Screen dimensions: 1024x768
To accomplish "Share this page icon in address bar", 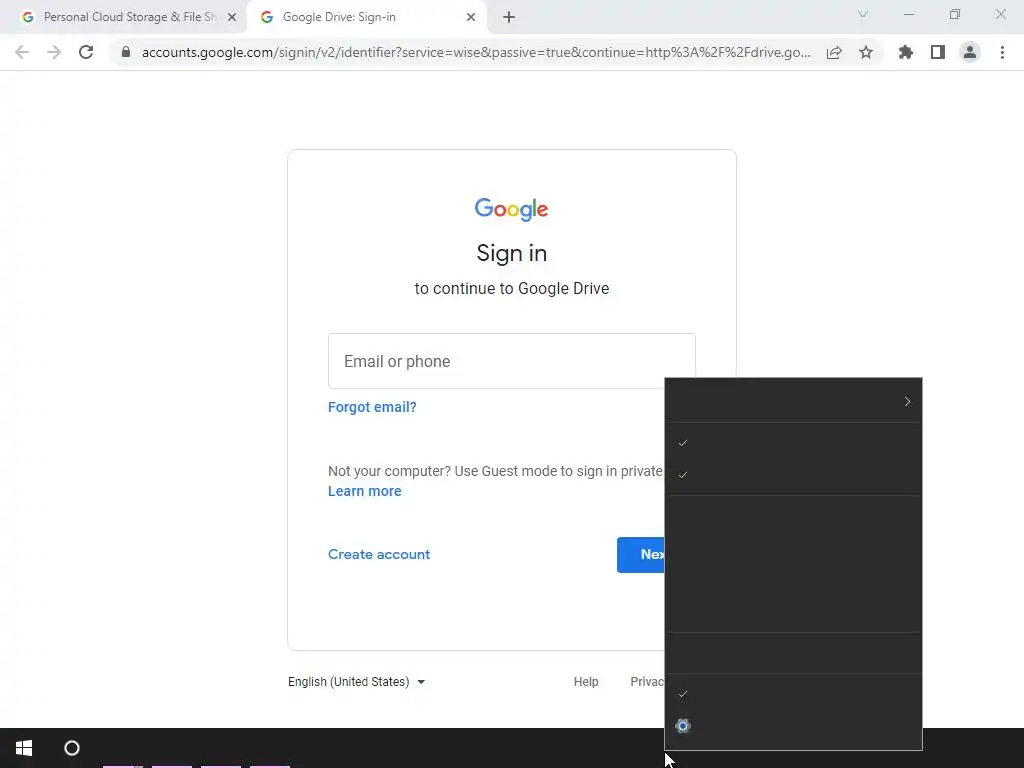I will tap(834, 52).
